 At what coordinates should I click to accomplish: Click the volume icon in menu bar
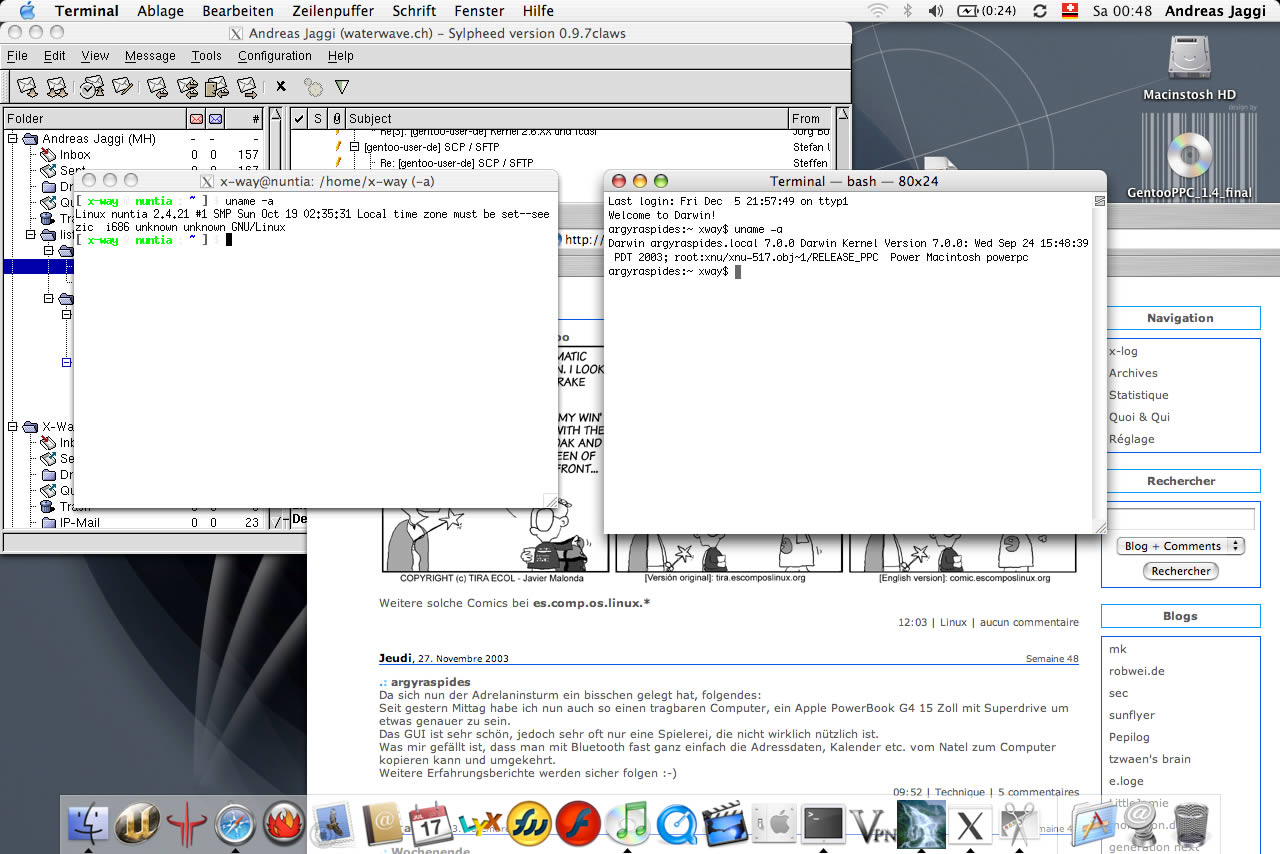tap(936, 11)
